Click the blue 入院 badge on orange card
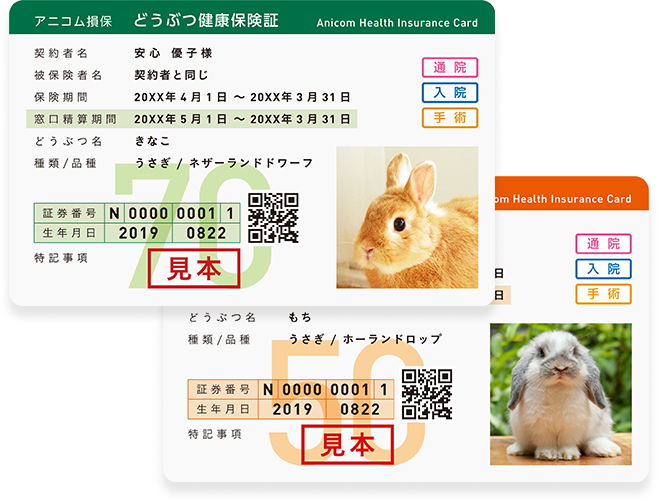Screen dimensions: 658x502 603,269
